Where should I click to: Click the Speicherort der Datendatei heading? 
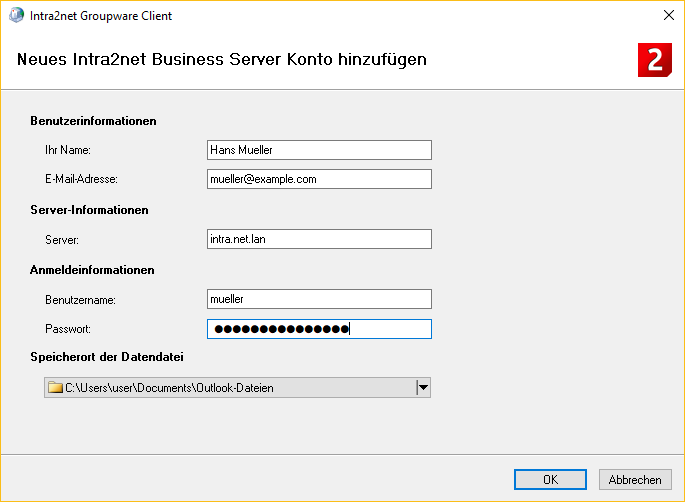click(107, 357)
